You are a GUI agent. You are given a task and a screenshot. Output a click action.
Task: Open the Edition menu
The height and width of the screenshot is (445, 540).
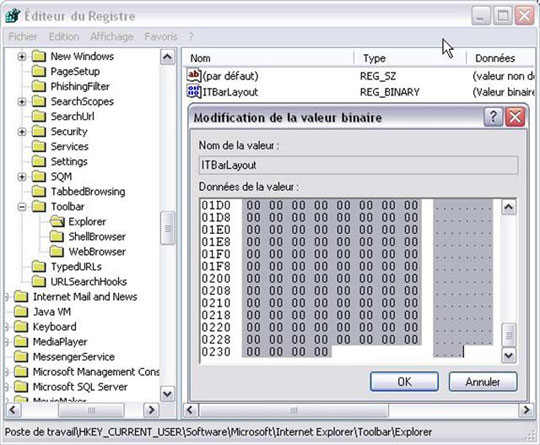[x=64, y=37]
